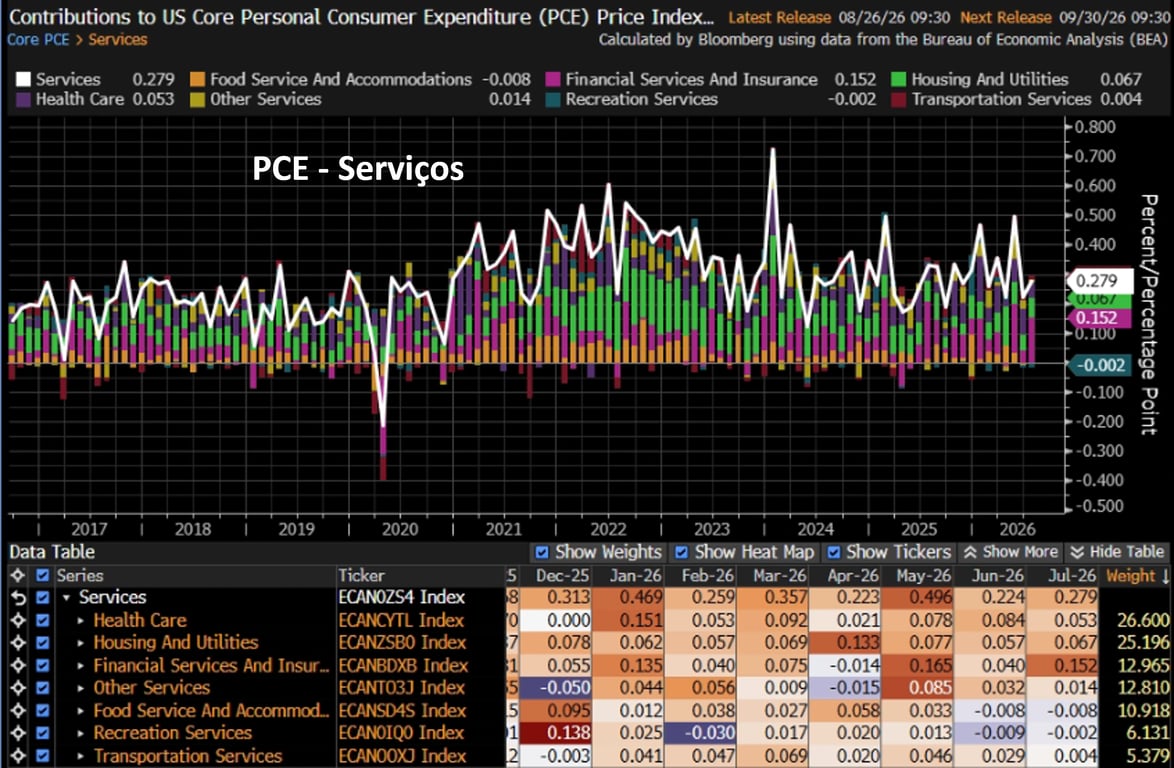Collapse the Services tree node
The height and width of the screenshot is (768, 1174).
(x=67, y=597)
